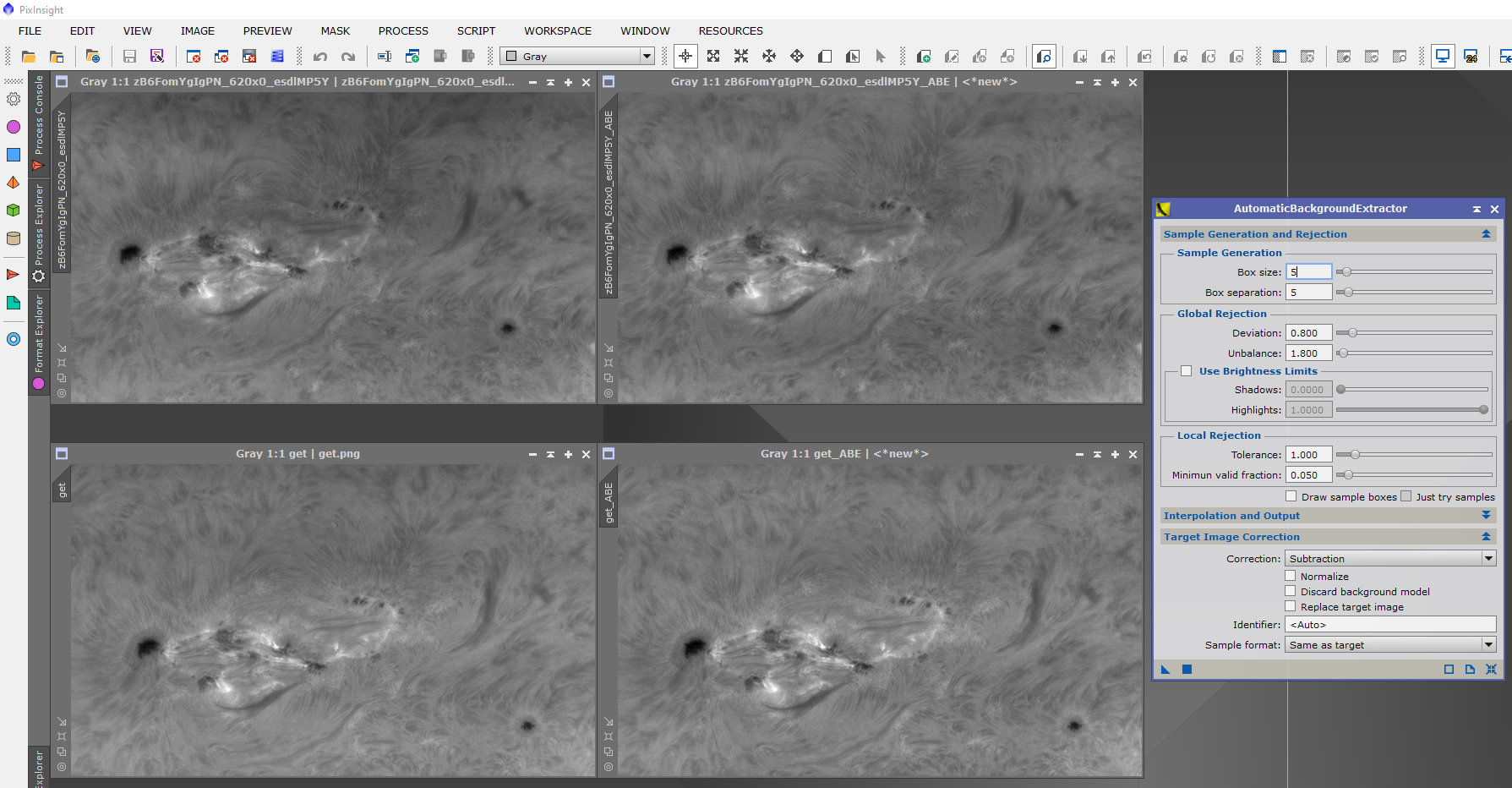Check the Draw sample boxes option
1512x788 pixels.
pos(1291,496)
